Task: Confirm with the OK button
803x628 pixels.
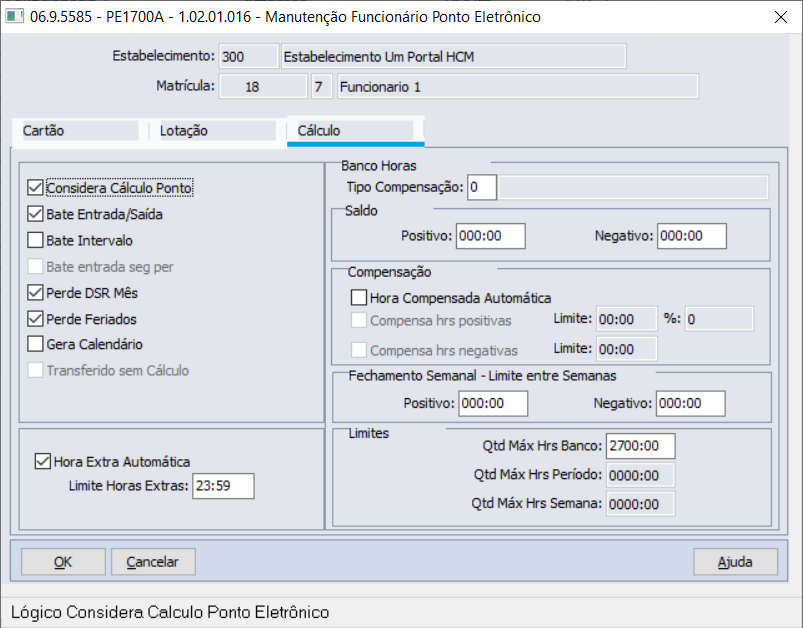Action: (63, 562)
